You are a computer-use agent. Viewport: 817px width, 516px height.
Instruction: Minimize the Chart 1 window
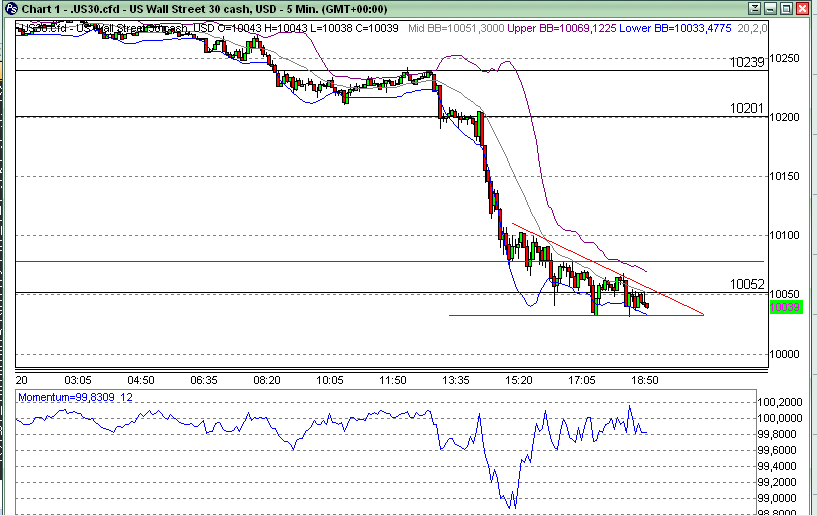click(771, 8)
